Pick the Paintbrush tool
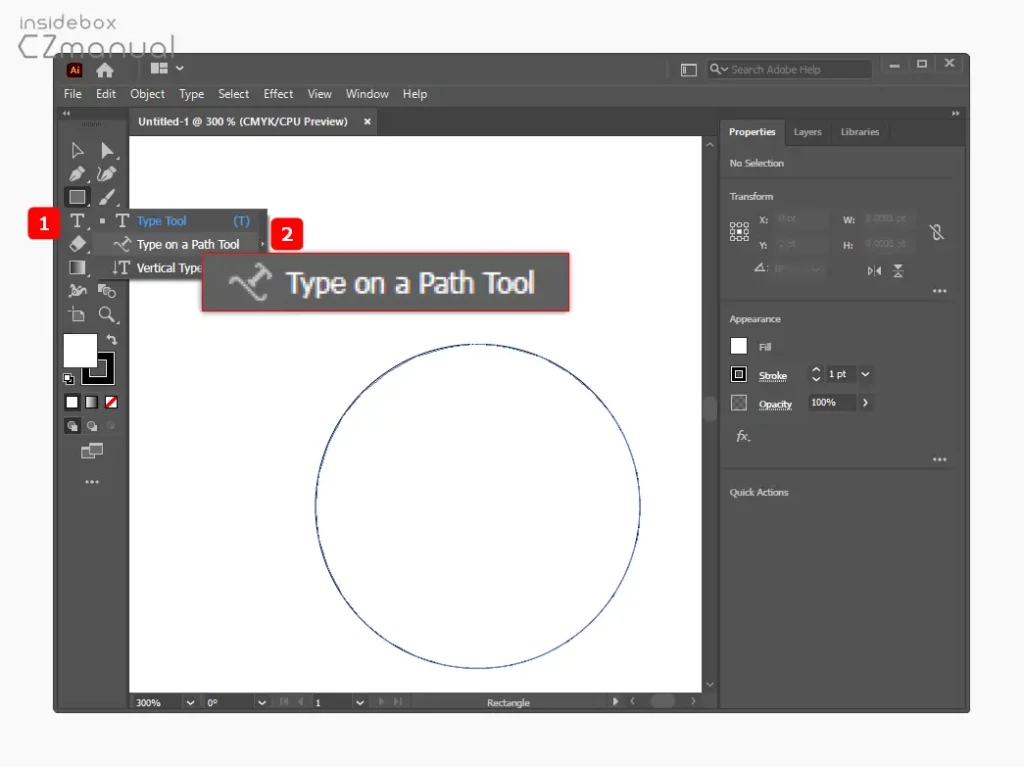 point(107,197)
